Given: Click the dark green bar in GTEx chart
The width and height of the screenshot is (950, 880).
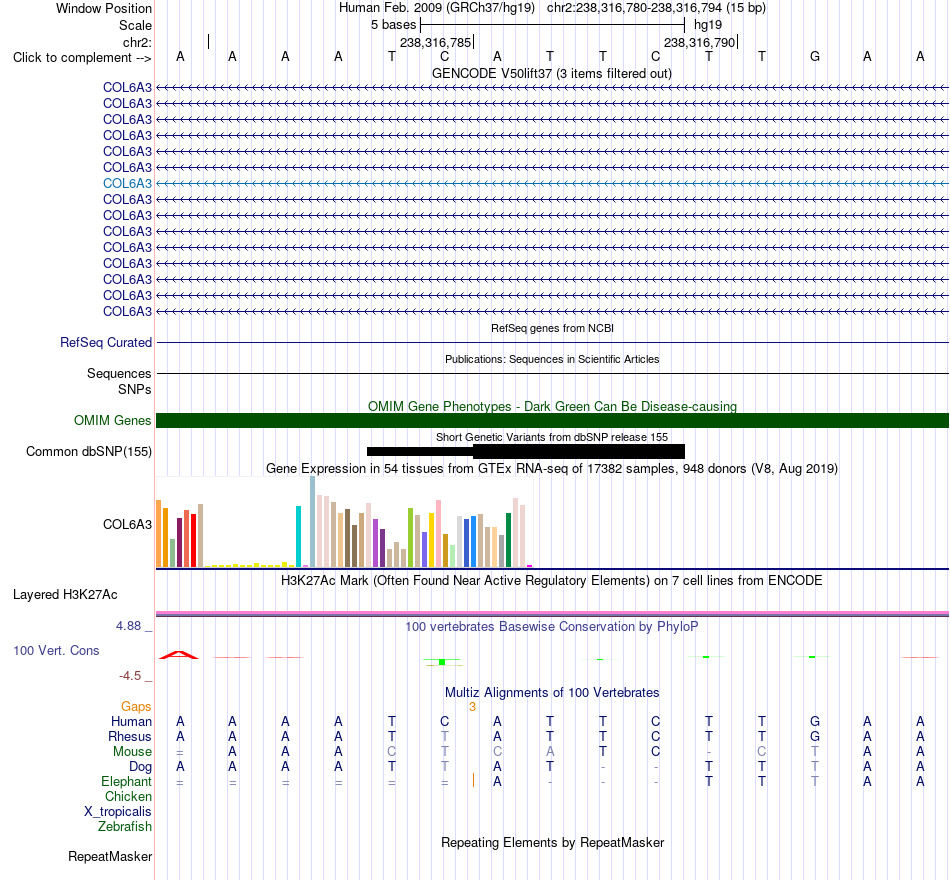Looking at the screenshot, I should (508, 540).
